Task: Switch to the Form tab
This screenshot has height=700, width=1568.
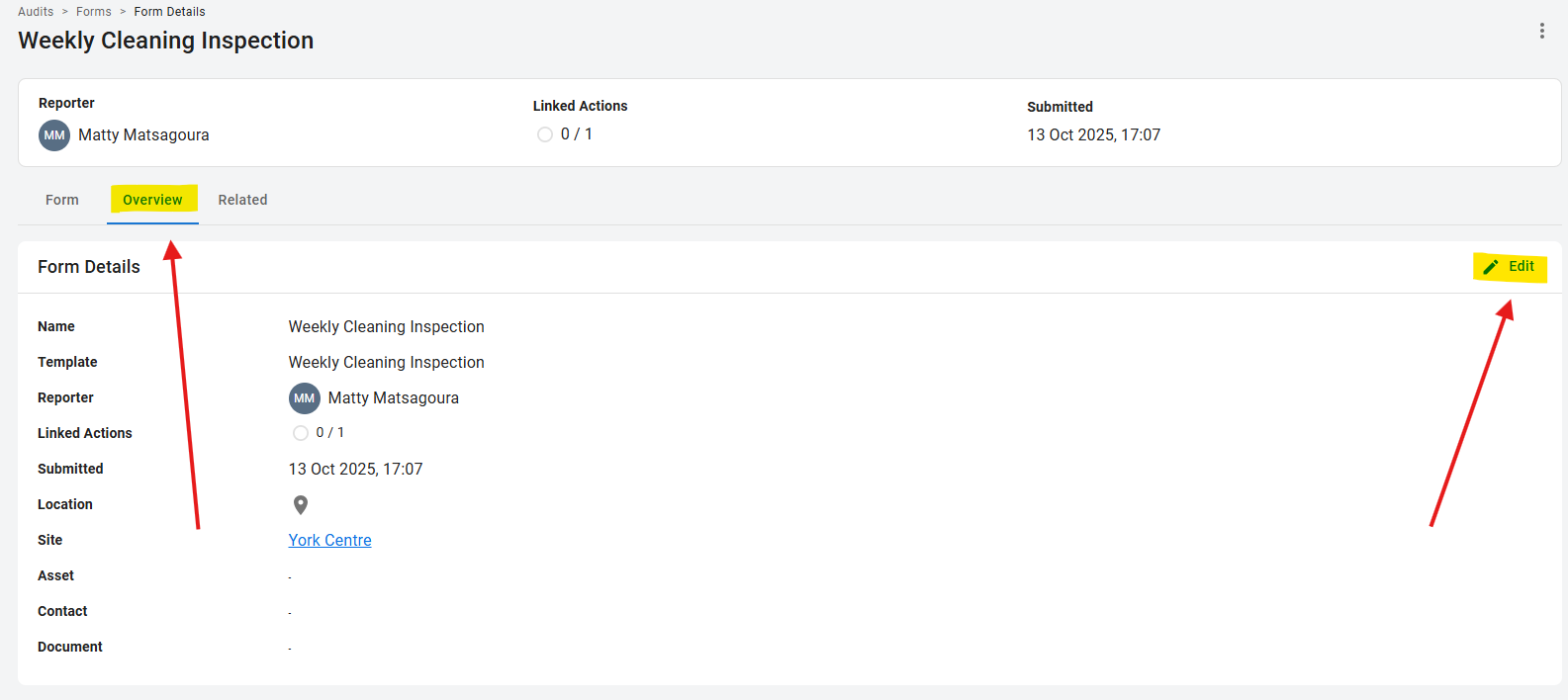Action: (x=62, y=200)
